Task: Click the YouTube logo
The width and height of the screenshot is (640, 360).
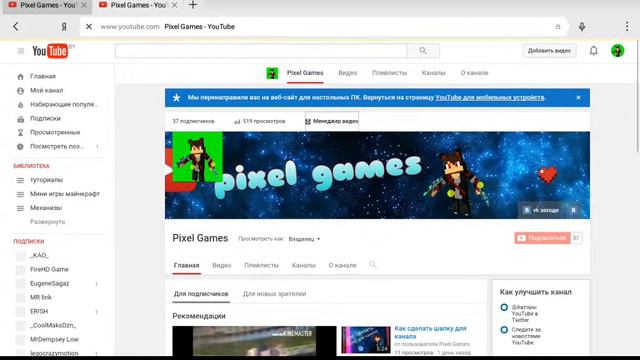Action: pyautogui.click(x=50, y=51)
